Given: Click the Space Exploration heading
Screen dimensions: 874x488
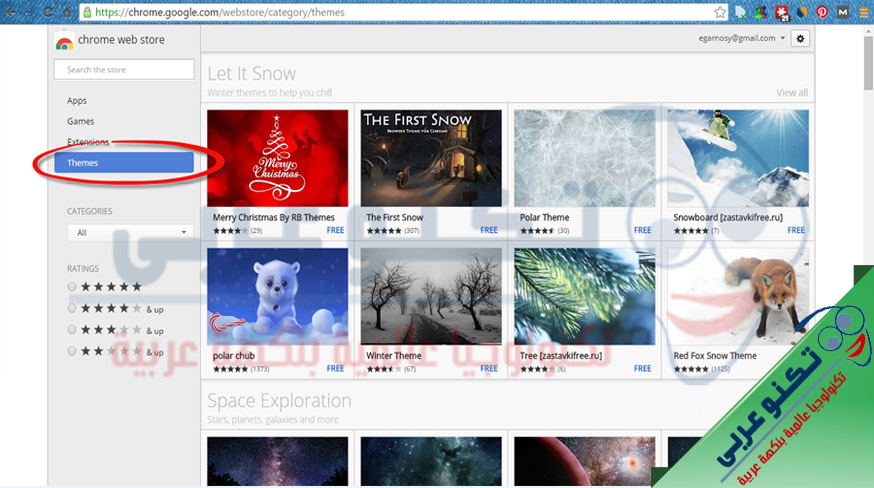Looking at the screenshot, I should click(x=279, y=400).
